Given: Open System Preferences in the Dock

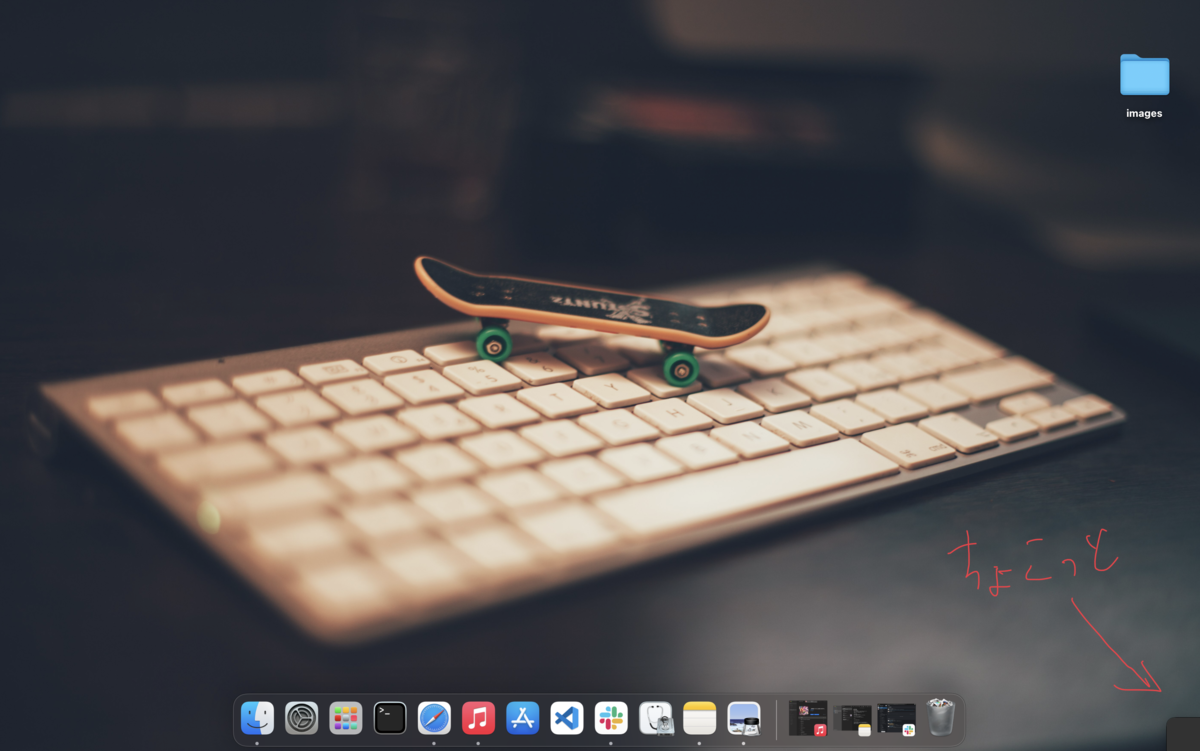Looking at the screenshot, I should point(301,718).
